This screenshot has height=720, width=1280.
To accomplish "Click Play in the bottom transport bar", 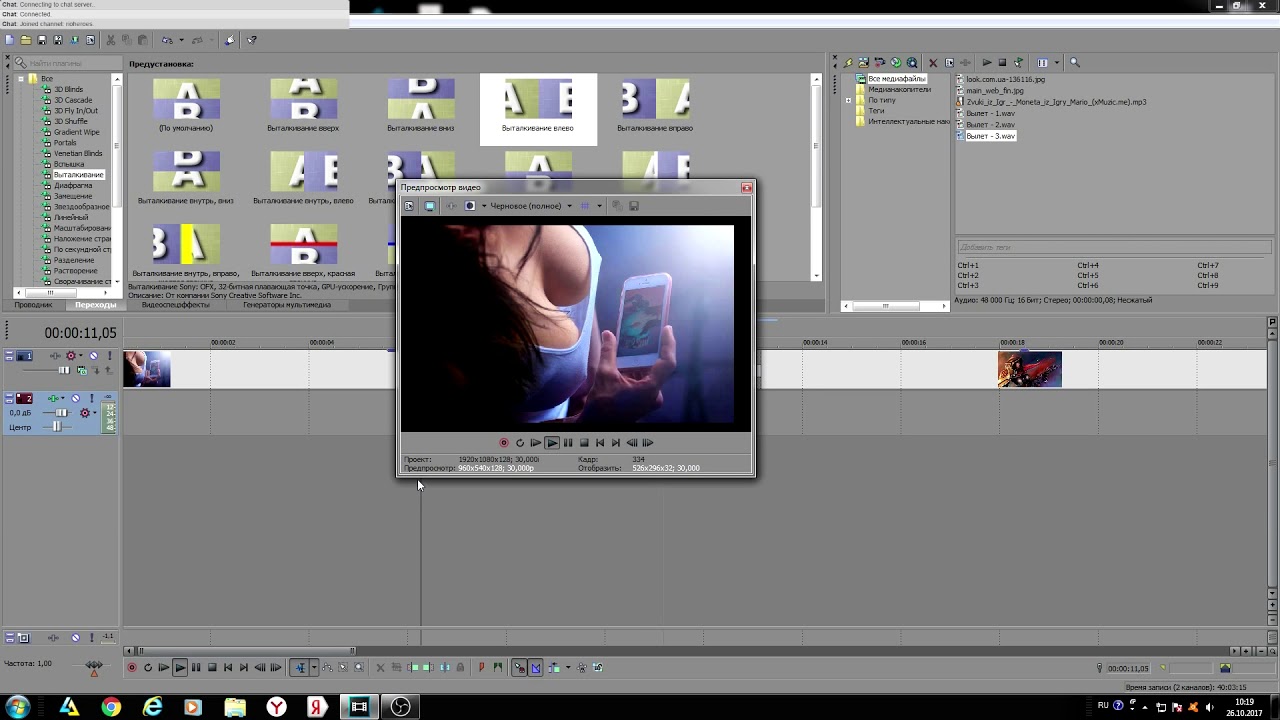I will (x=180, y=668).
